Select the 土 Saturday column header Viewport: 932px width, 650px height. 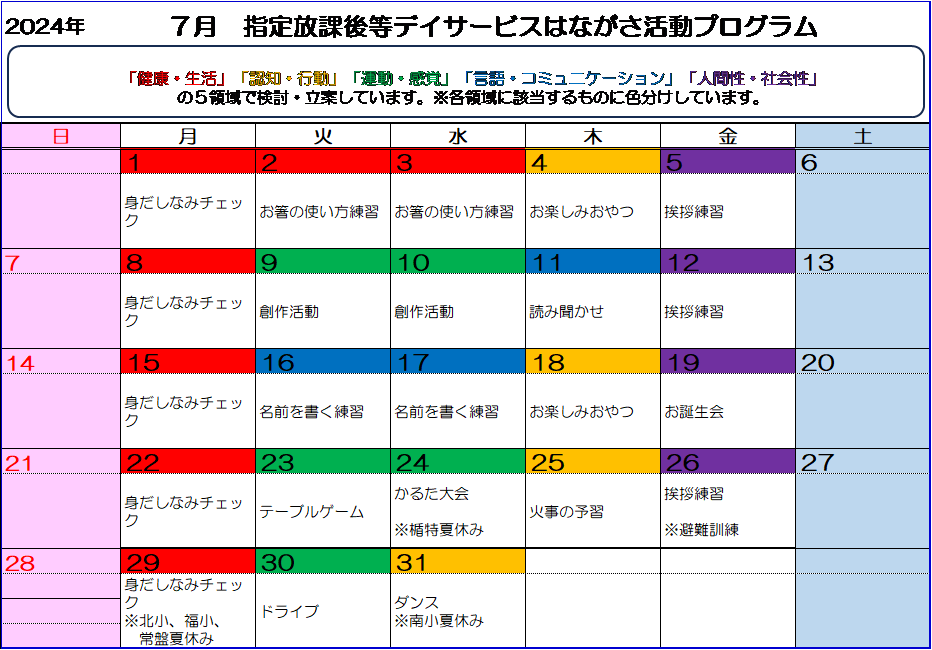(862, 137)
